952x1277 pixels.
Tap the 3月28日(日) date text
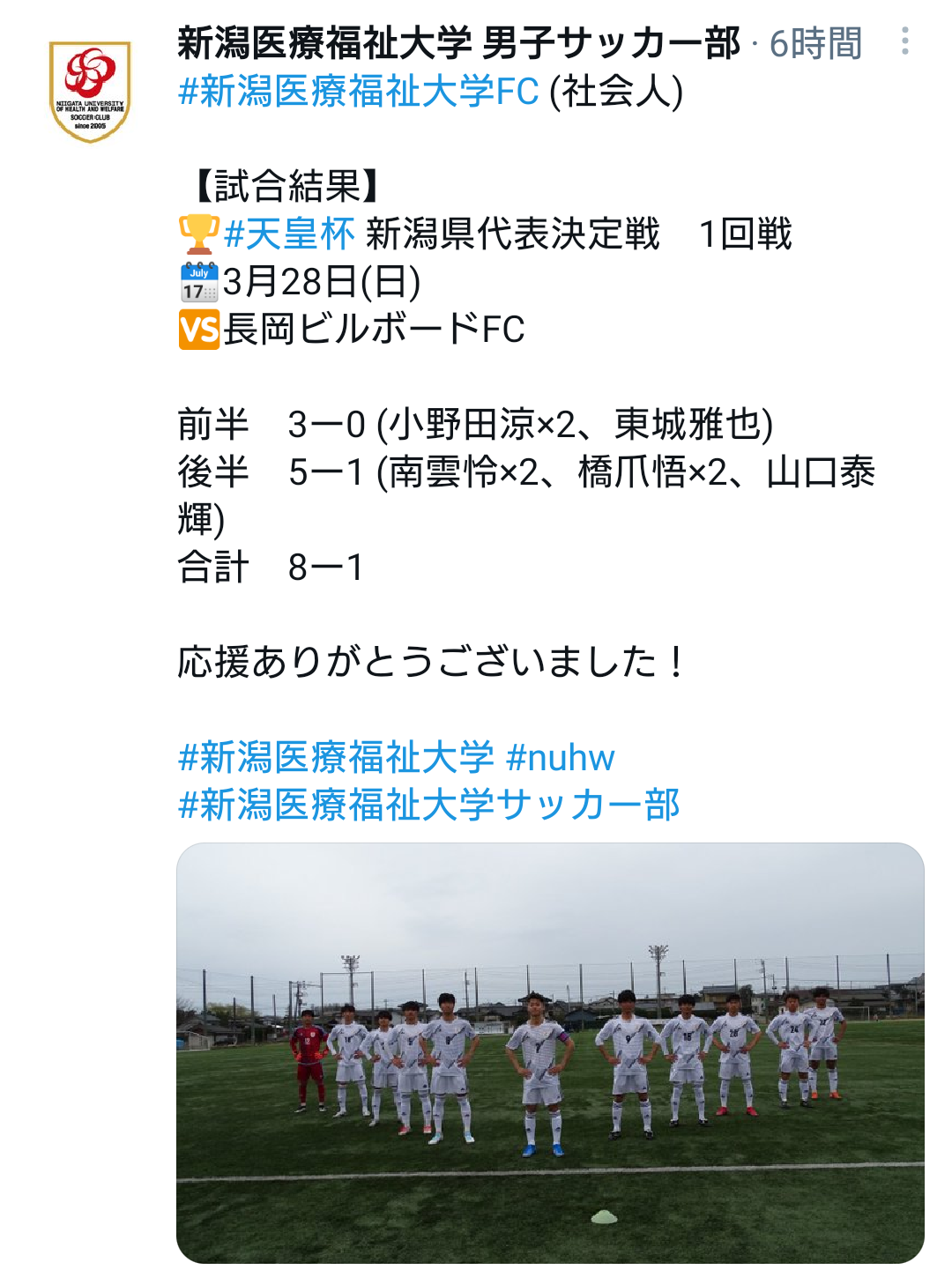pos(323,282)
